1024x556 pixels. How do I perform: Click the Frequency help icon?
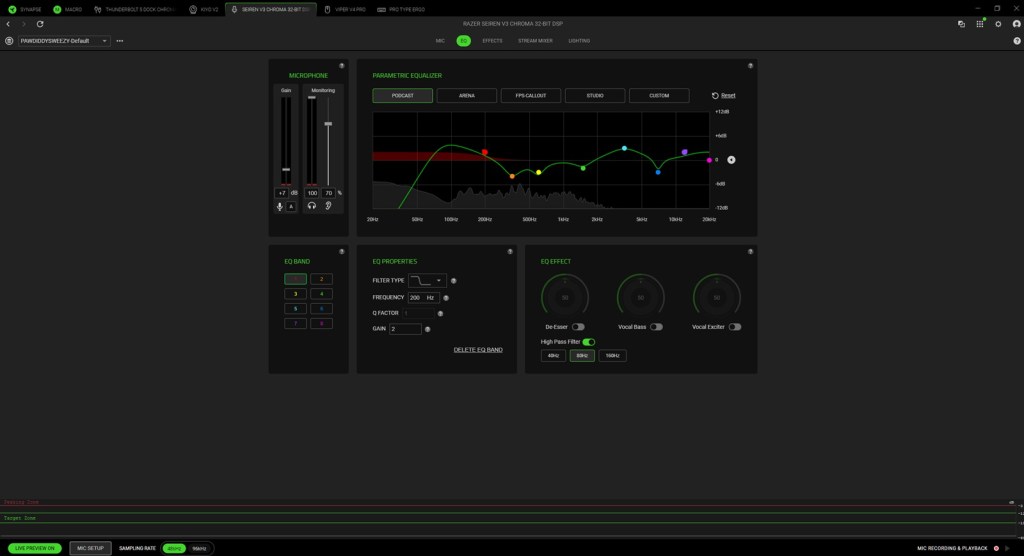pos(446,298)
